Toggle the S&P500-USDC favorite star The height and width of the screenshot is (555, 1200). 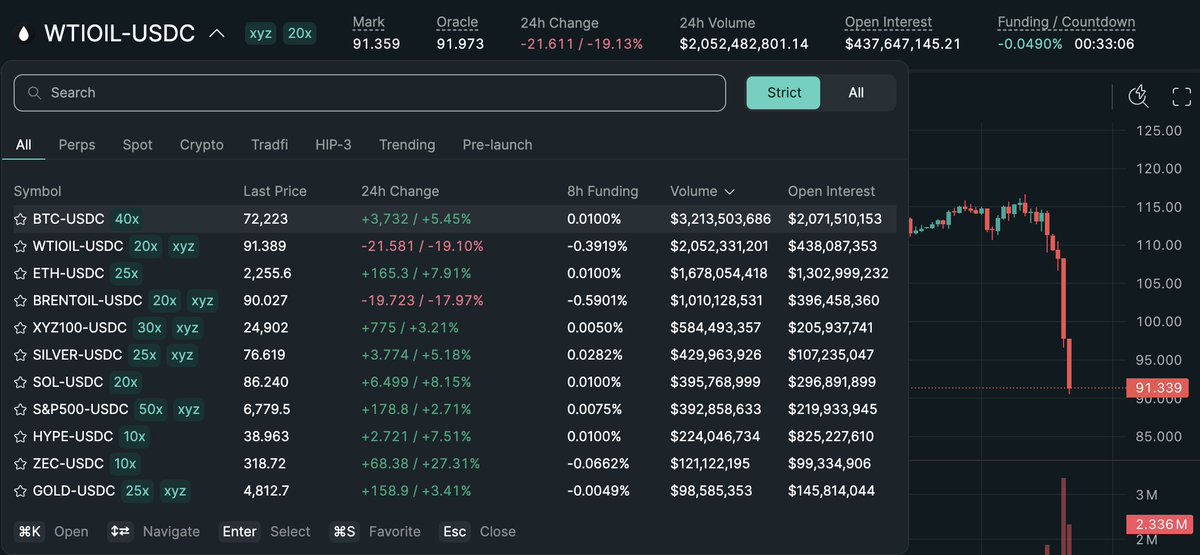[20, 409]
